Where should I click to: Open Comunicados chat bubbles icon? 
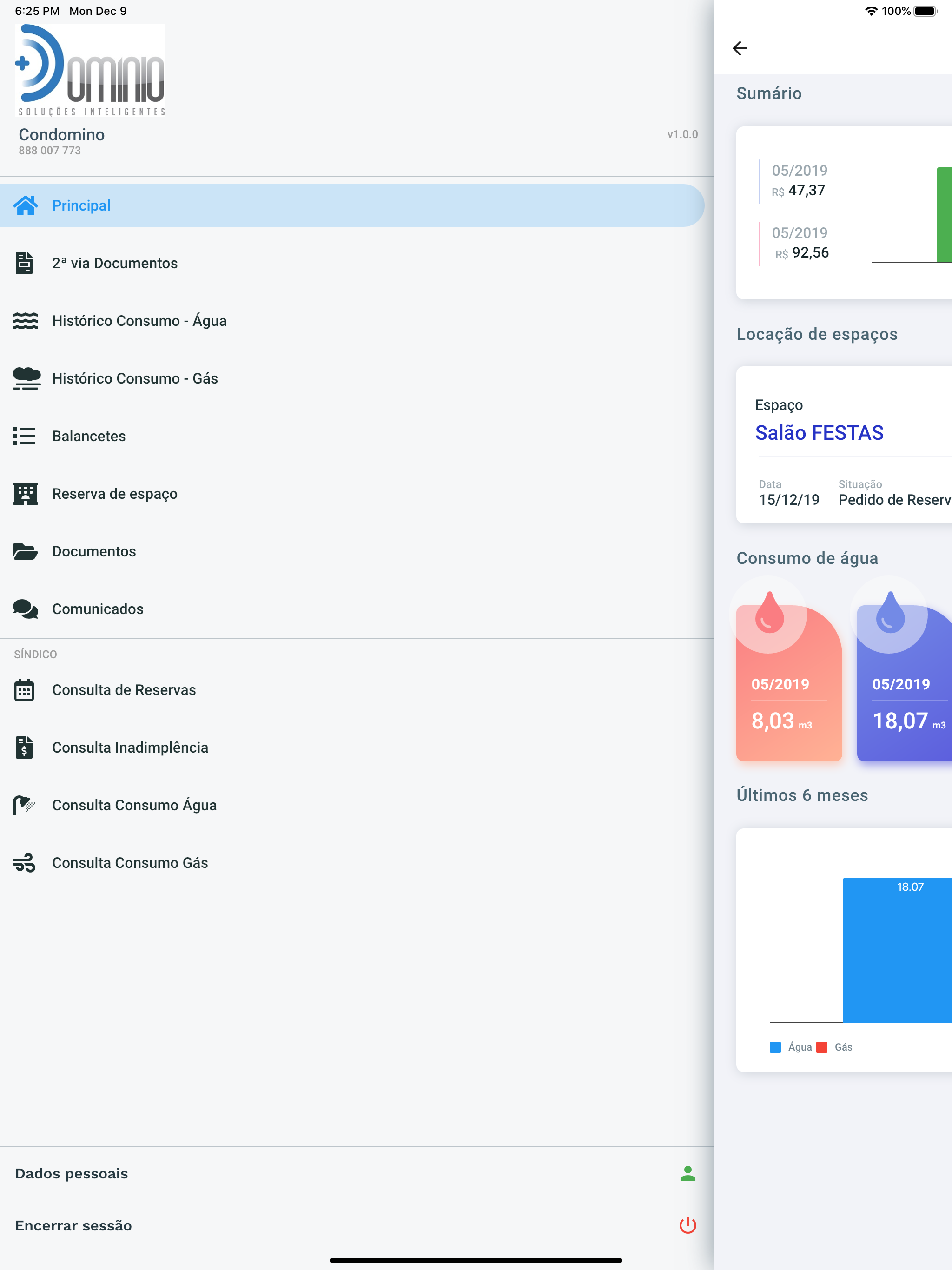pos(25,609)
